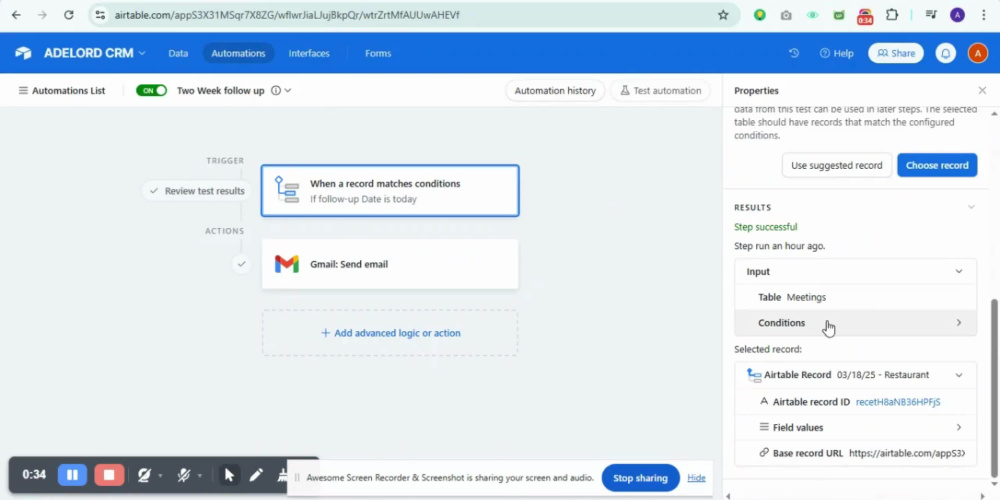Switch to the Automations tab
The width and height of the screenshot is (1000, 500).
[239, 53]
